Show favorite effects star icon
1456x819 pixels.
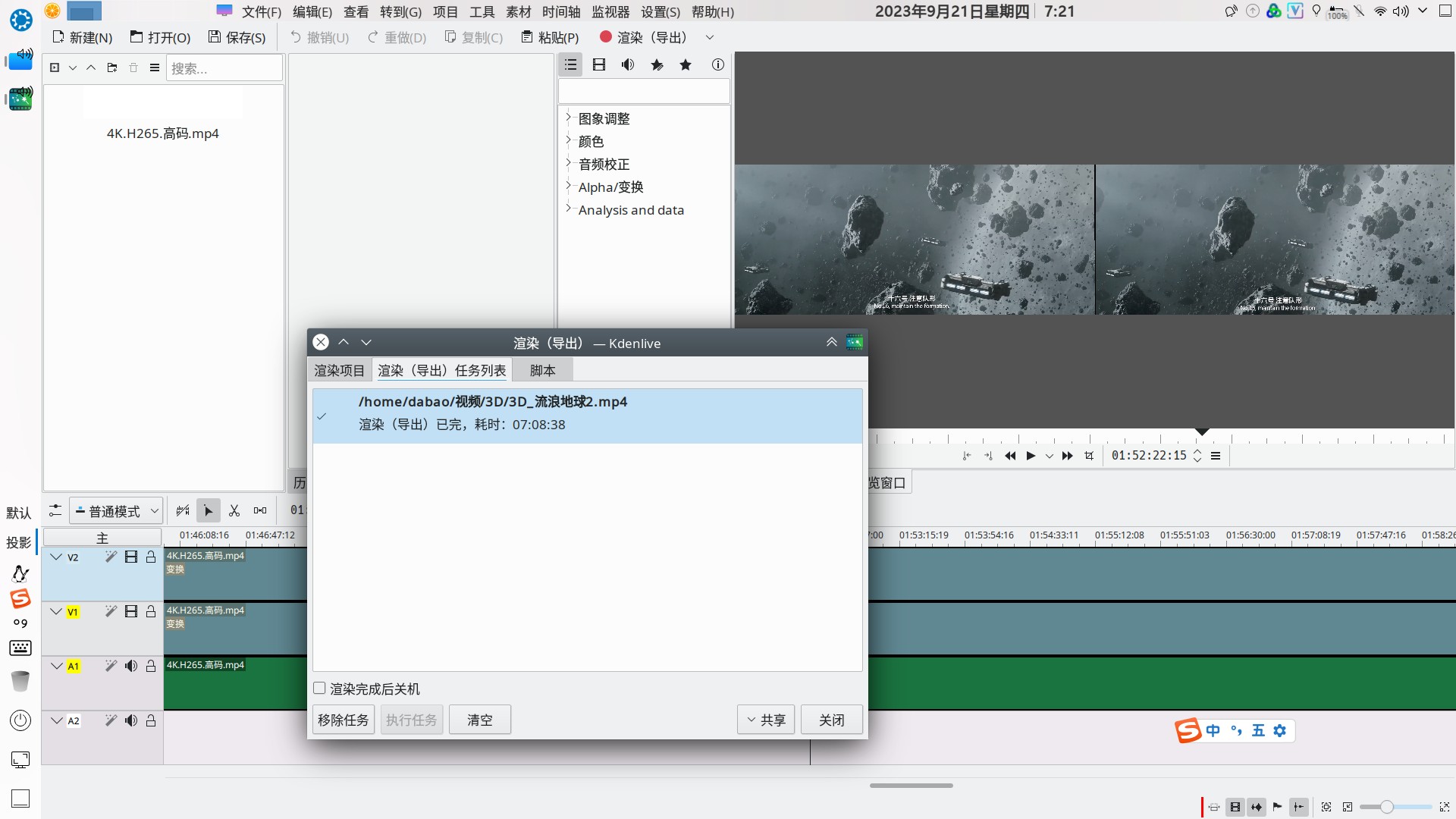(x=686, y=65)
